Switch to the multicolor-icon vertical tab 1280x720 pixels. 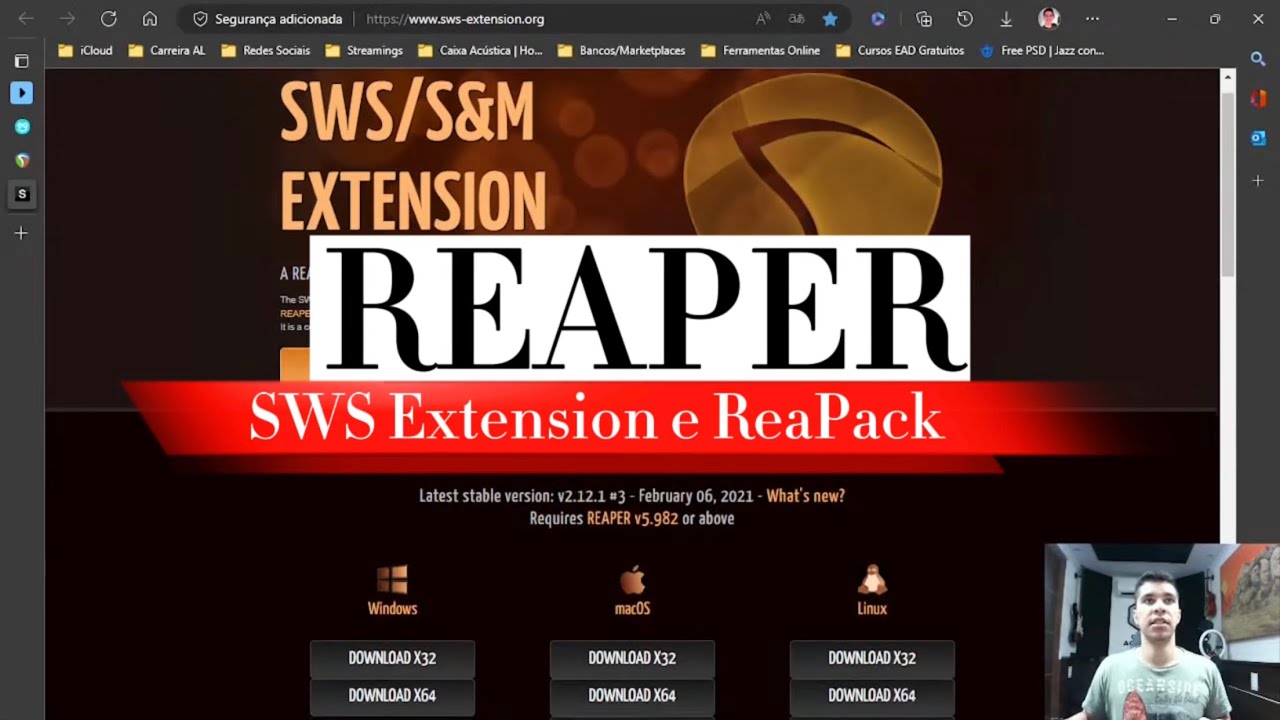(x=22, y=160)
